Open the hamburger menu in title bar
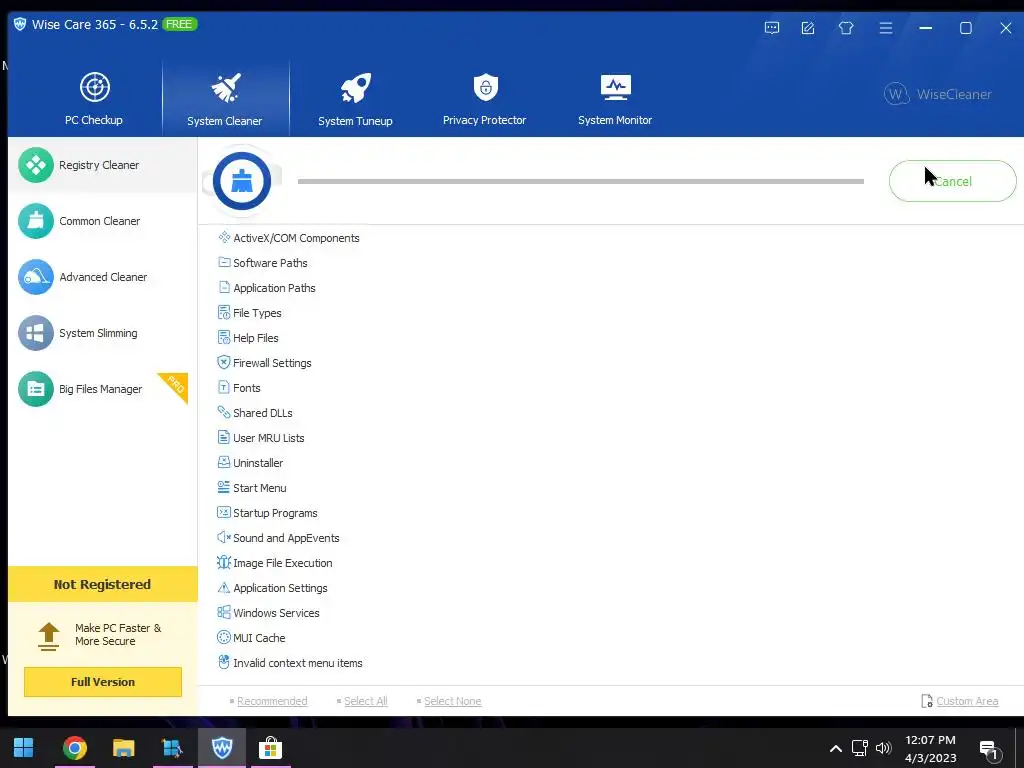The image size is (1024, 768). click(886, 28)
